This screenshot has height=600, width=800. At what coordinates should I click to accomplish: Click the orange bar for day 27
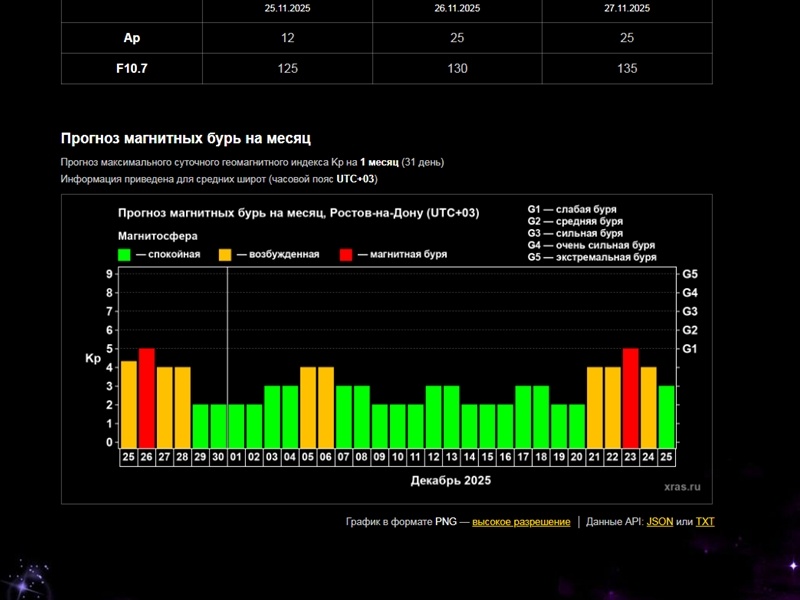click(x=165, y=407)
